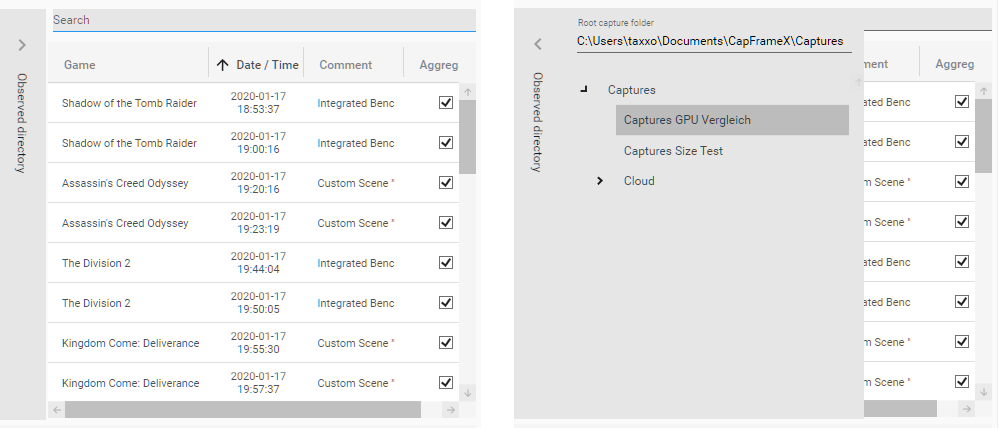Sort records by the Comment column header
Image resolution: width=1000 pixels, height=430 pixels.
click(x=345, y=65)
